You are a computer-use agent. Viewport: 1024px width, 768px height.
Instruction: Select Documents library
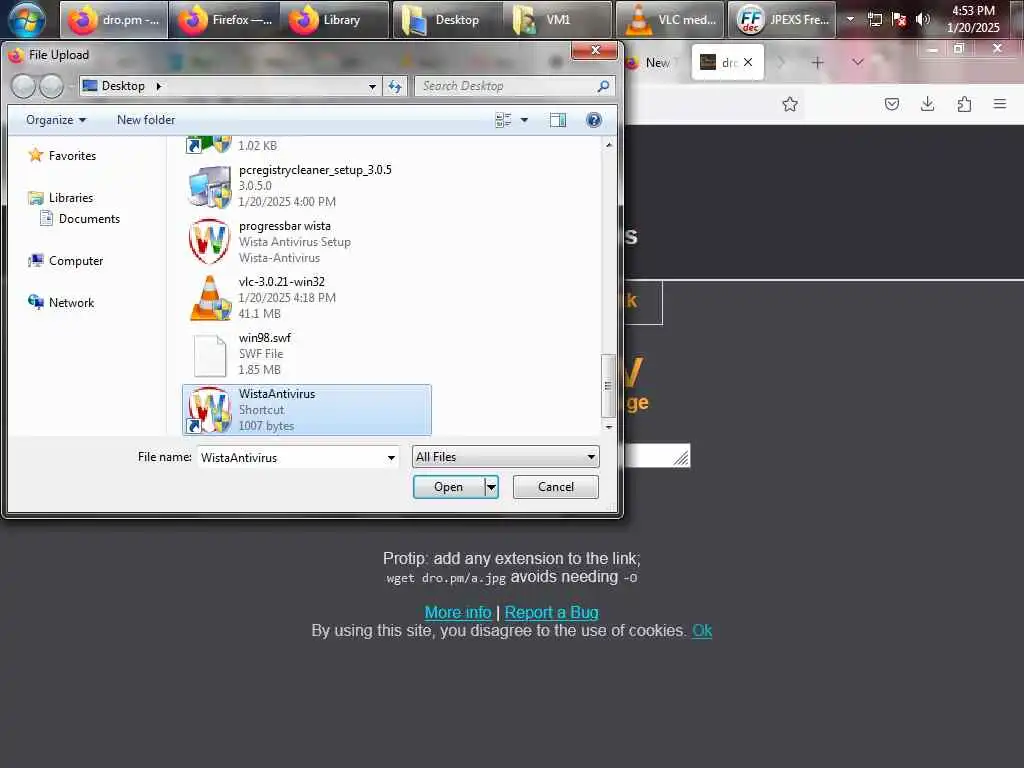pos(80,219)
